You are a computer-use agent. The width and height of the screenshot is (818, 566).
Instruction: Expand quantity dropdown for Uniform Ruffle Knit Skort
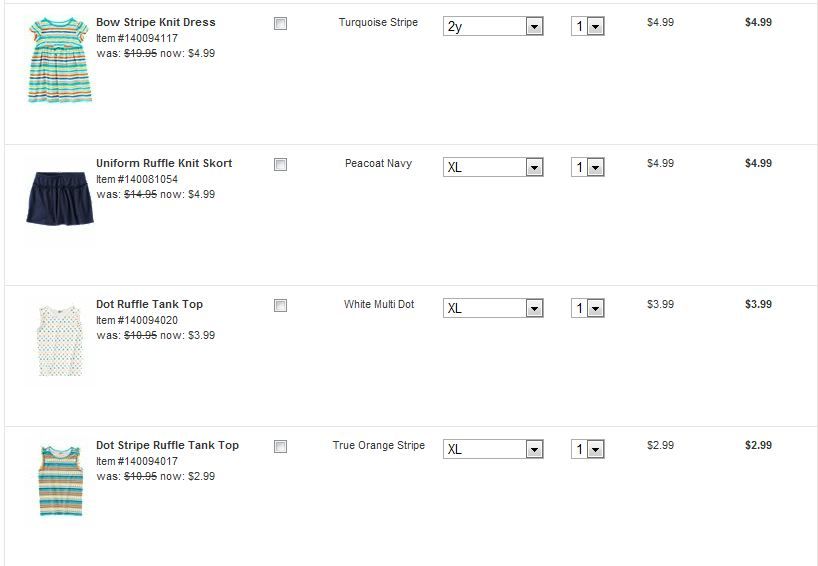point(588,168)
